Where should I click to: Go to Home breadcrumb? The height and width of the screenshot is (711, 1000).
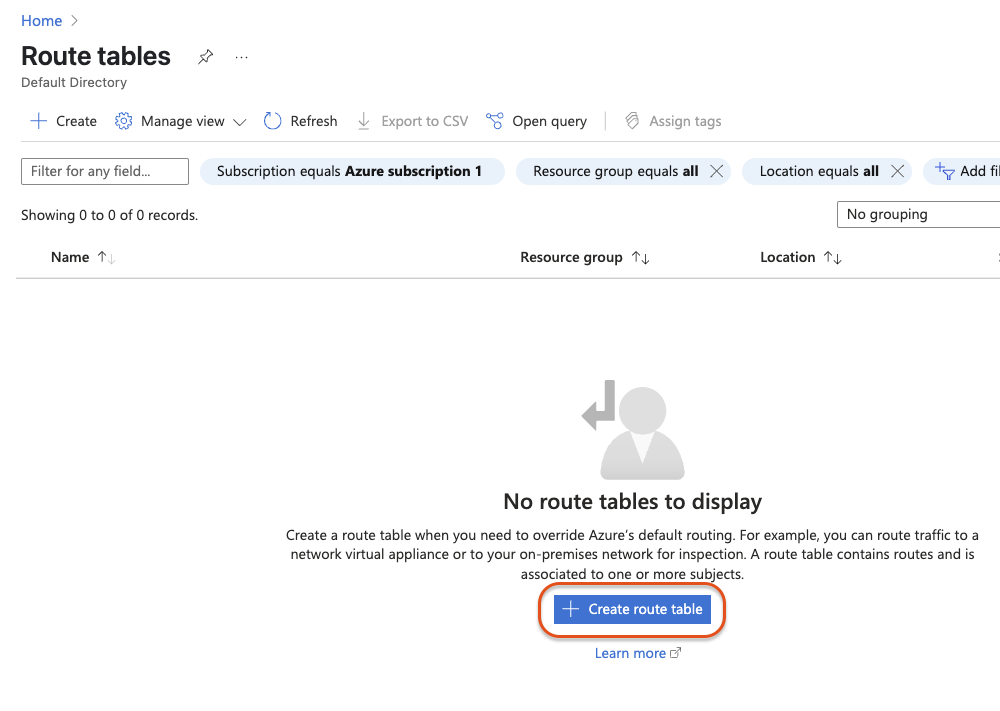point(41,21)
